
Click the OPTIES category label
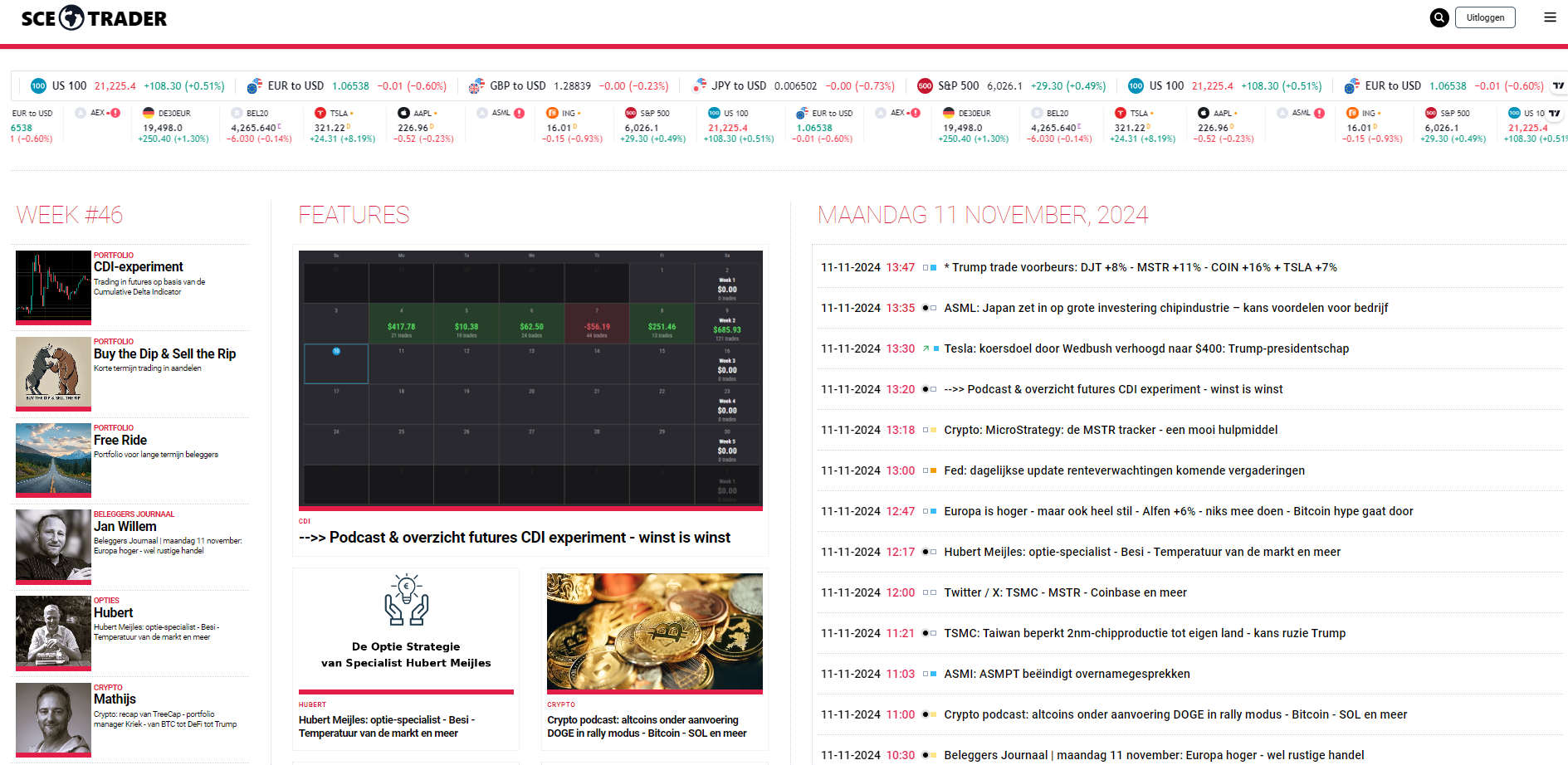(106, 601)
